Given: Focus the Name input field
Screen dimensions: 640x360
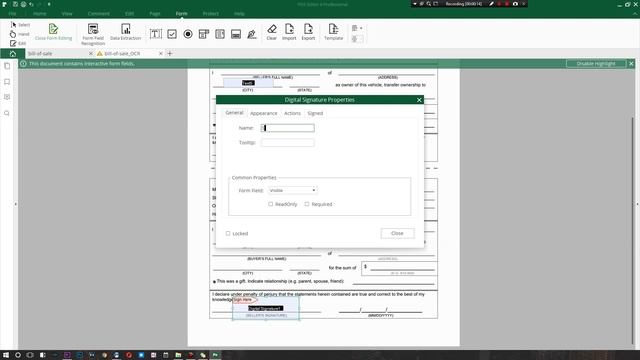Looking at the screenshot, I should tap(287, 128).
